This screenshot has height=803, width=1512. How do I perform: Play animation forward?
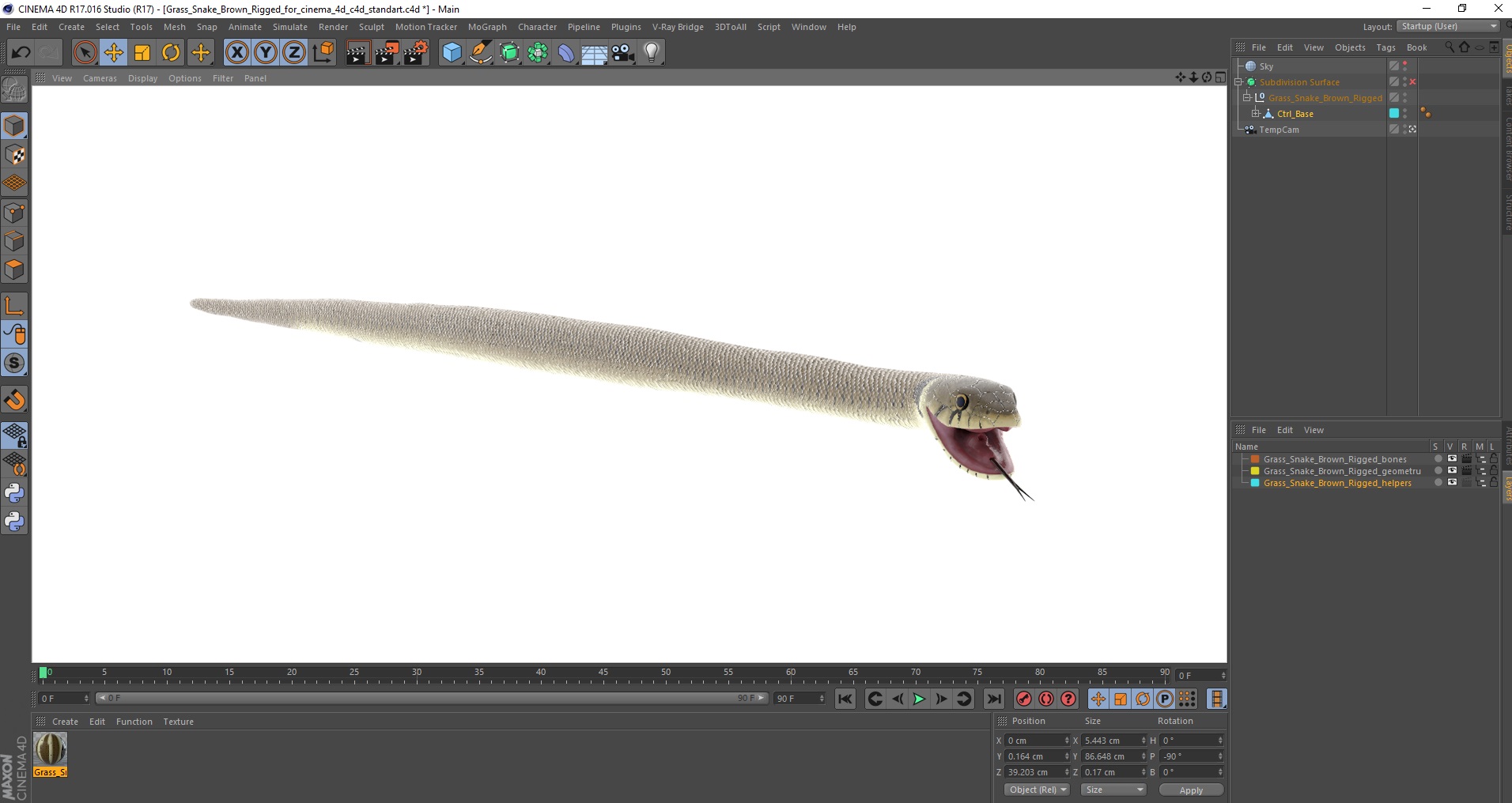[x=919, y=699]
